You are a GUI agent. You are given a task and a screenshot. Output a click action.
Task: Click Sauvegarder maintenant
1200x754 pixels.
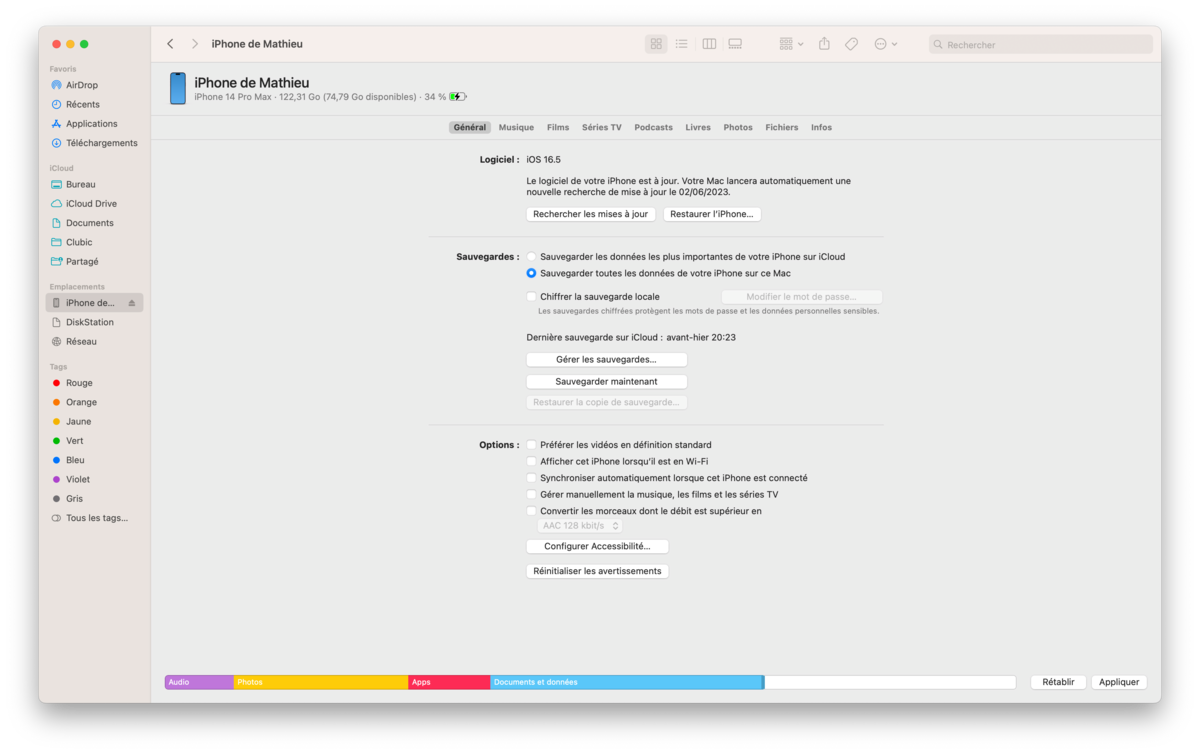tap(607, 382)
